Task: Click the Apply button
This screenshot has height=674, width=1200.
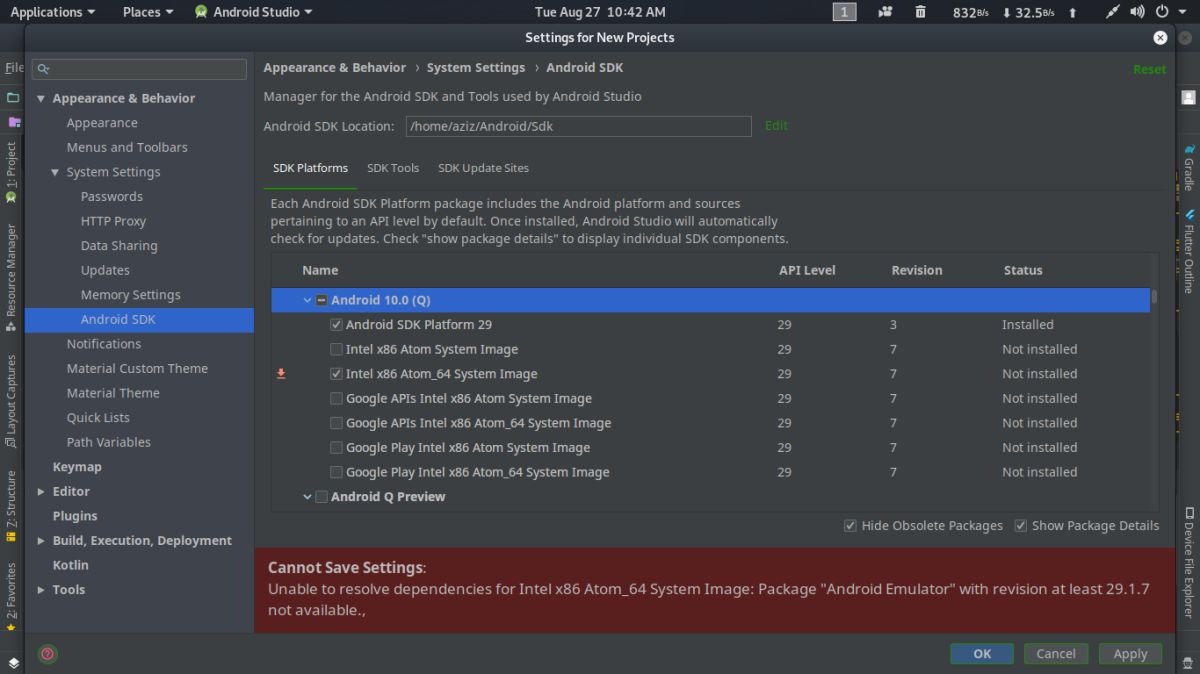Action: click(1130, 654)
